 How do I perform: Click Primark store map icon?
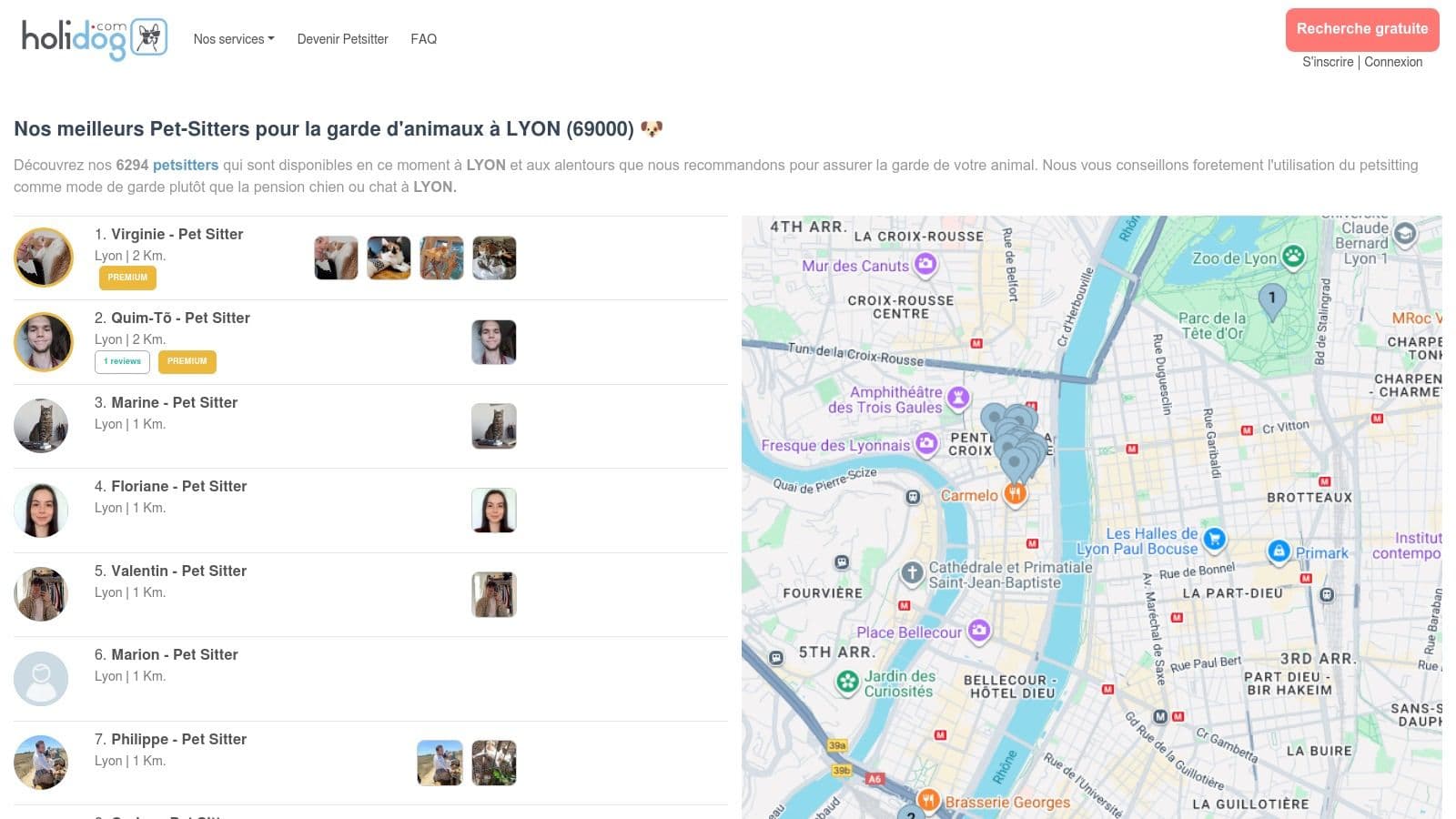click(x=1279, y=551)
